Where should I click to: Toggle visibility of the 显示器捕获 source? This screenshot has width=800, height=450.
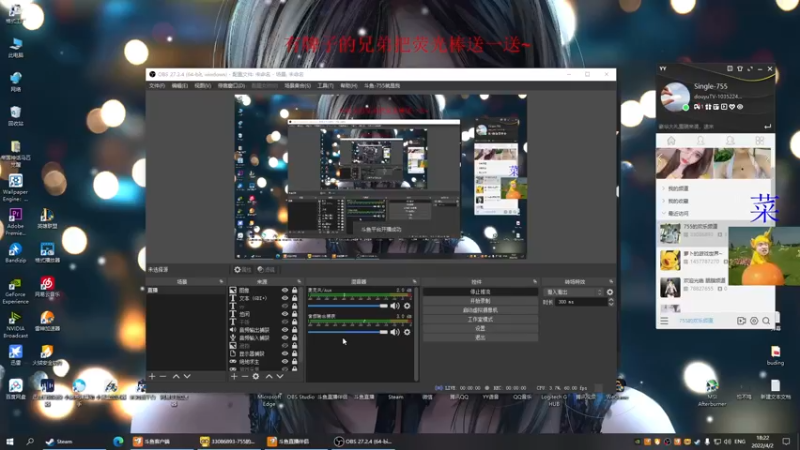point(285,354)
